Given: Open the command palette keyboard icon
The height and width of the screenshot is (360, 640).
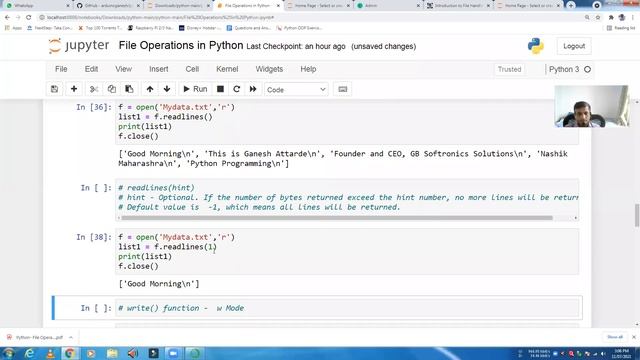Looking at the screenshot, I should [342, 89].
